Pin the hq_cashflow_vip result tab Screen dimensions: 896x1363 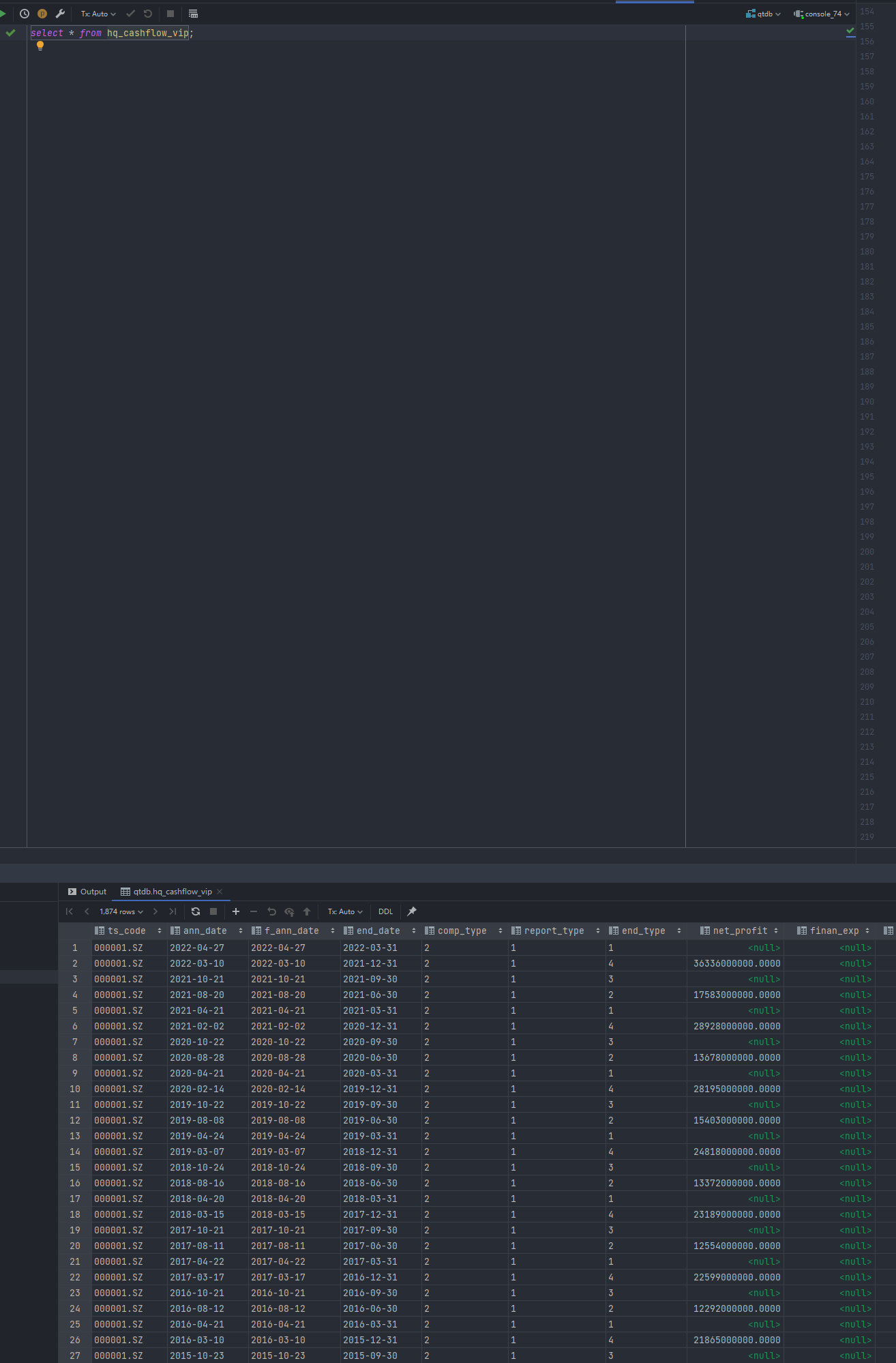coord(412,911)
